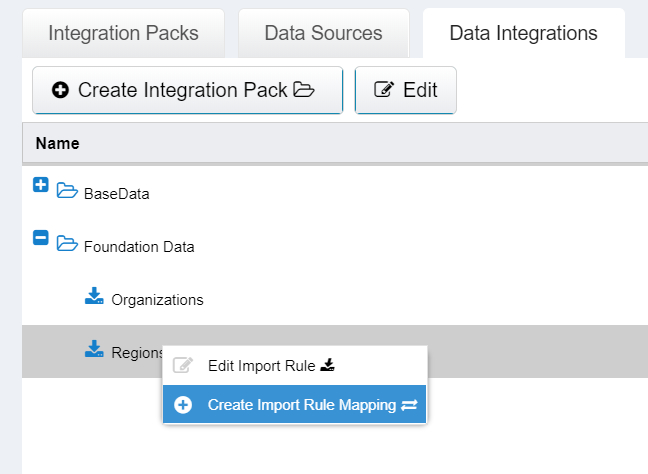
Task: Click the Regions import rule icon
Action: pyautogui.click(x=94, y=348)
